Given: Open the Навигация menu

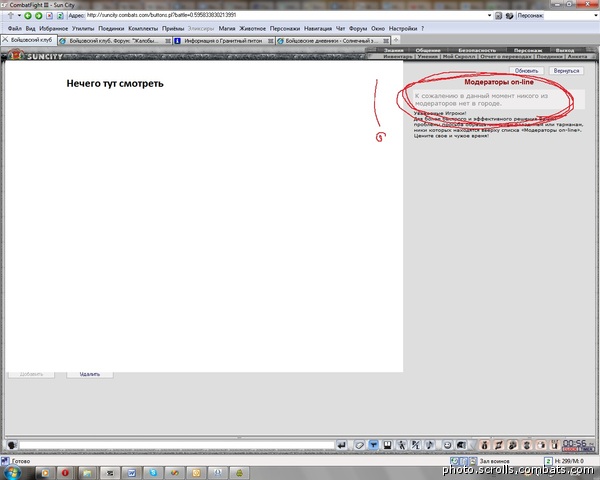Looking at the screenshot, I should pyautogui.click(x=318, y=28).
